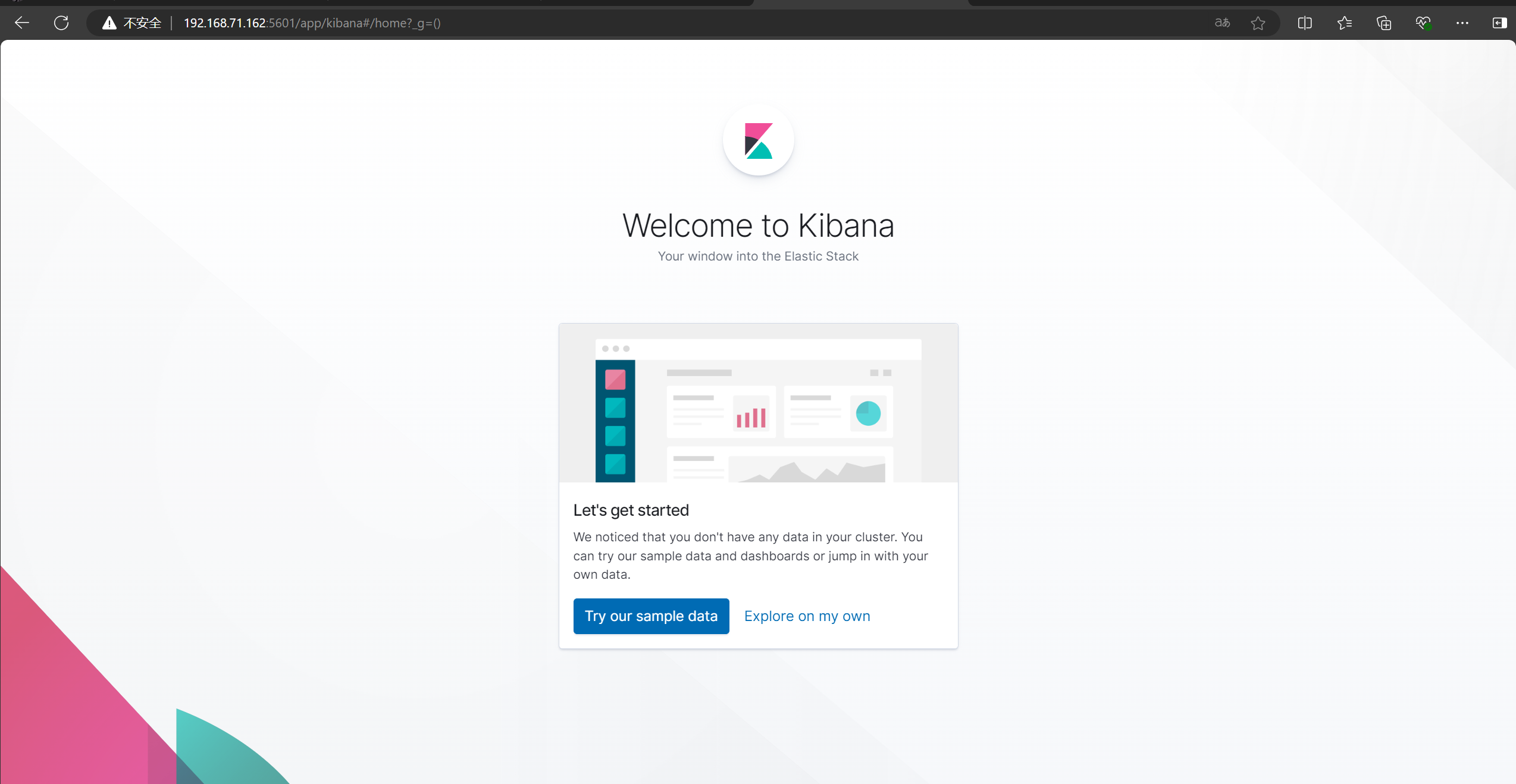Open split screen view icon
1516x784 pixels.
coord(1305,23)
